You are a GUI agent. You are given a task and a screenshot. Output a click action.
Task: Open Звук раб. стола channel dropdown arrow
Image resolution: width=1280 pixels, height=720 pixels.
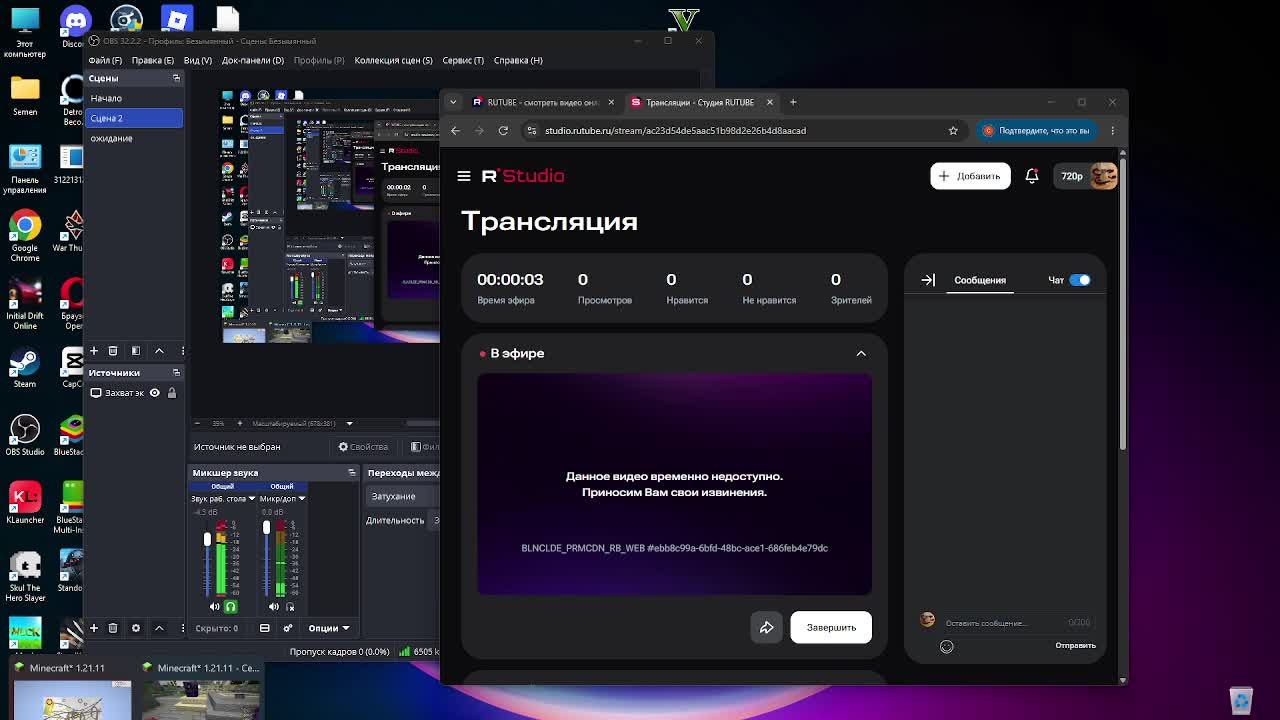(x=250, y=498)
